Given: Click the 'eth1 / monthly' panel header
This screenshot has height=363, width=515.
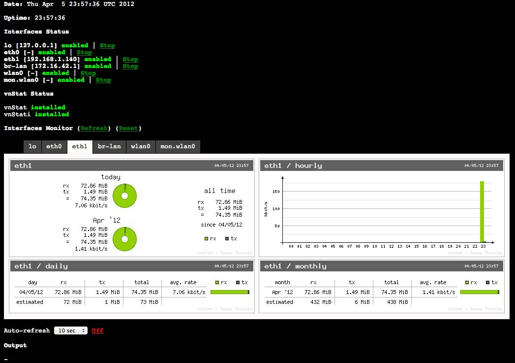Looking at the screenshot, I should pos(381,266).
